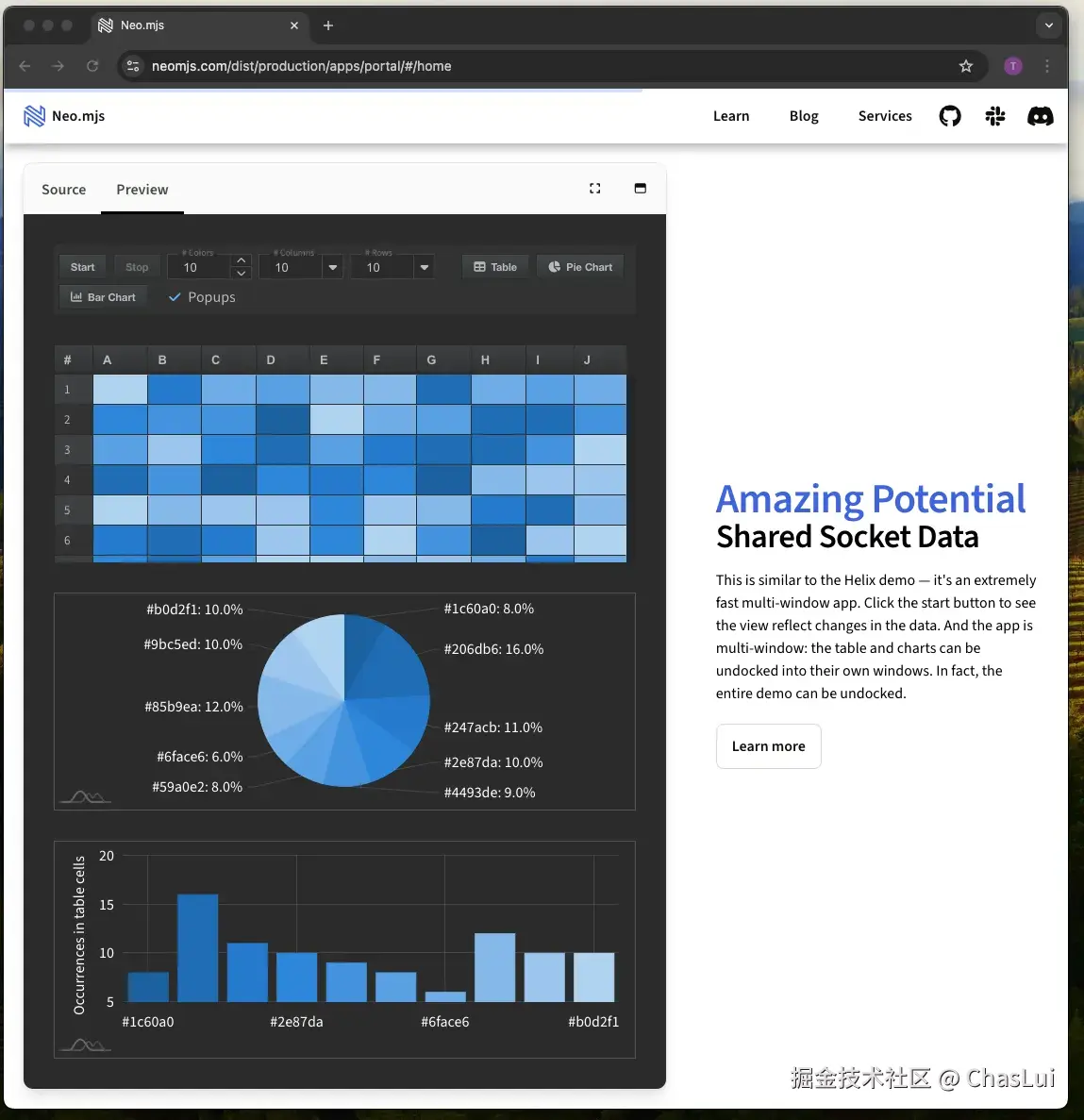Image resolution: width=1084 pixels, height=1120 pixels.
Task: Open the Services menu item
Action: (x=885, y=116)
